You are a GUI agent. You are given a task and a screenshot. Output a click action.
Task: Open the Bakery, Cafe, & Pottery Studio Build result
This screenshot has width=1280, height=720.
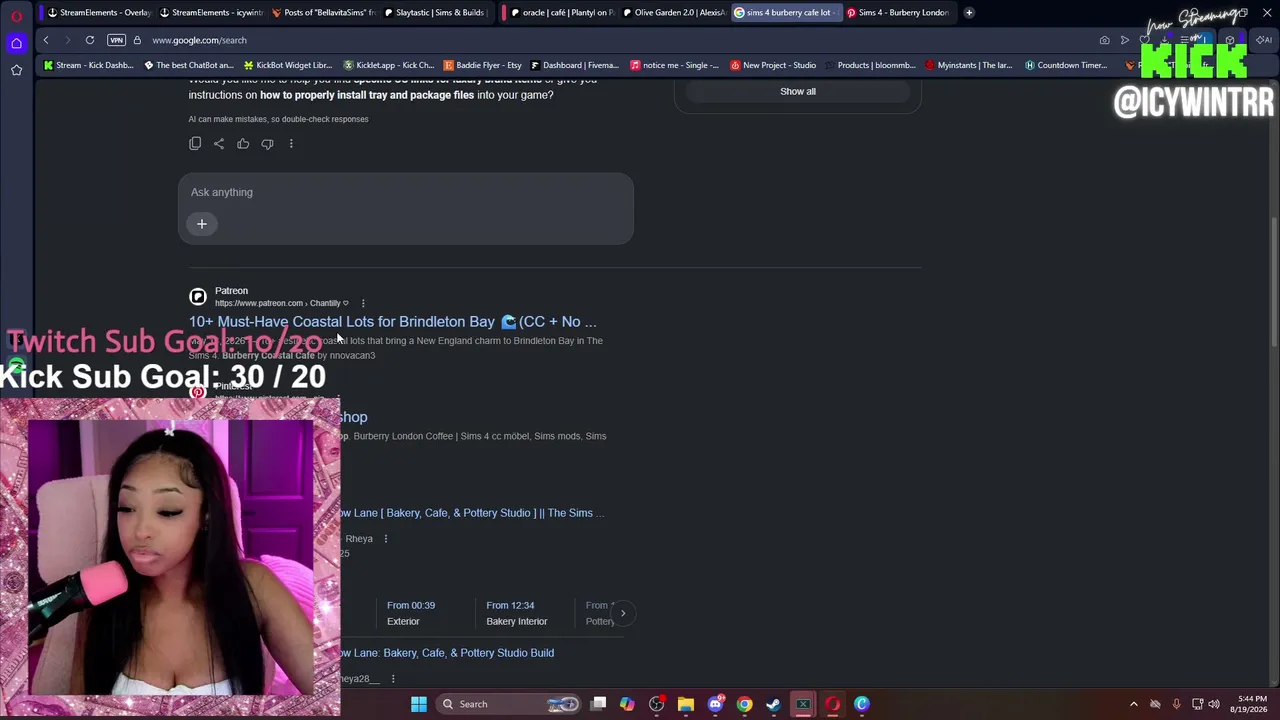click(x=447, y=653)
